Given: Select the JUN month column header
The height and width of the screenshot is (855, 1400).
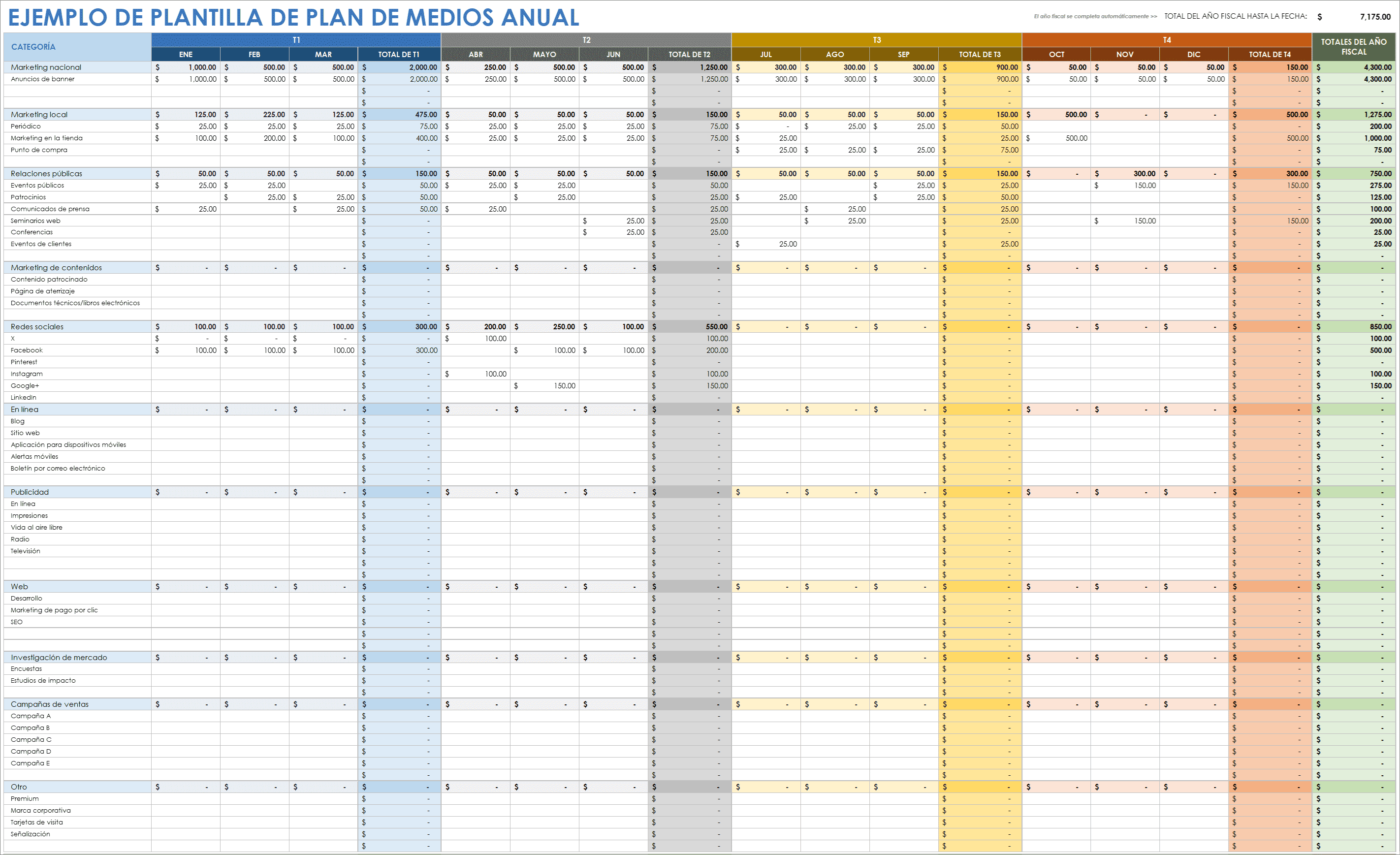Looking at the screenshot, I should pyautogui.click(x=613, y=55).
